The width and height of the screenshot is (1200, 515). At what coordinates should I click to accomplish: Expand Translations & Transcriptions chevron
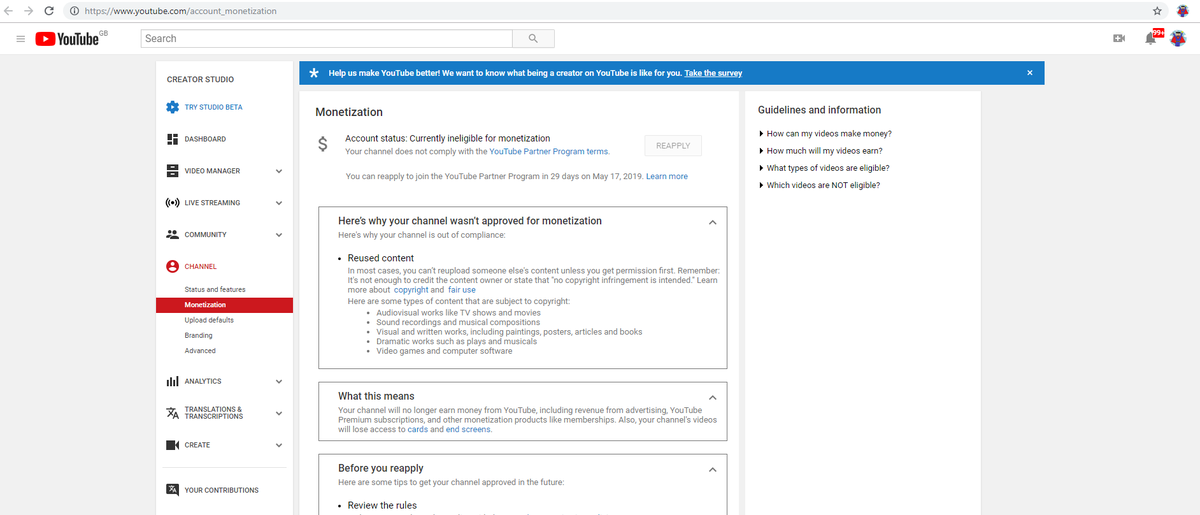click(x=279, y=413)
